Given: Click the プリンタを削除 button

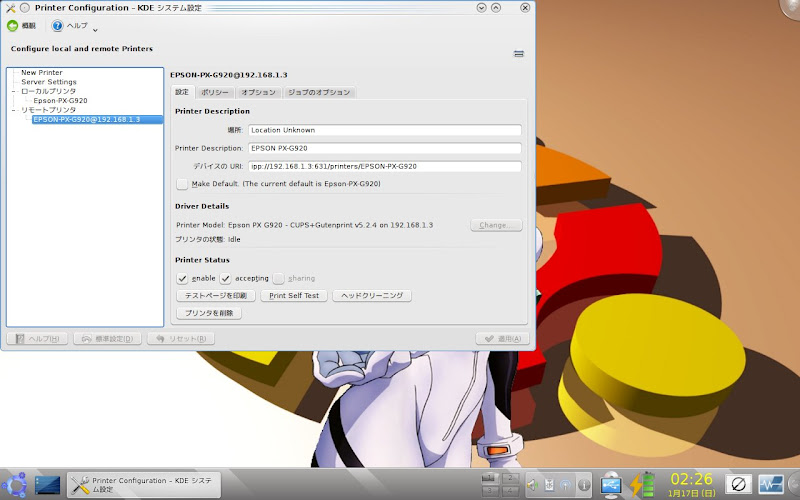Looking at the screenshot, I should (209, 313).
